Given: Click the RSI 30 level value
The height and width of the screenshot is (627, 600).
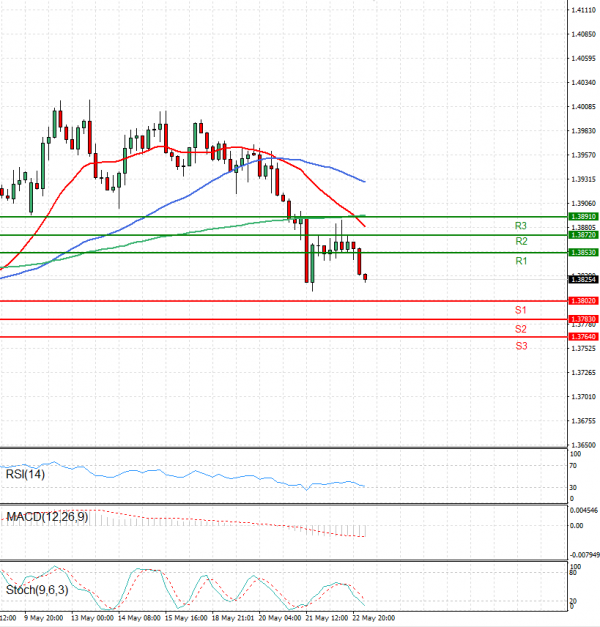Looking at the screenshot, I should tap(573, 487).
